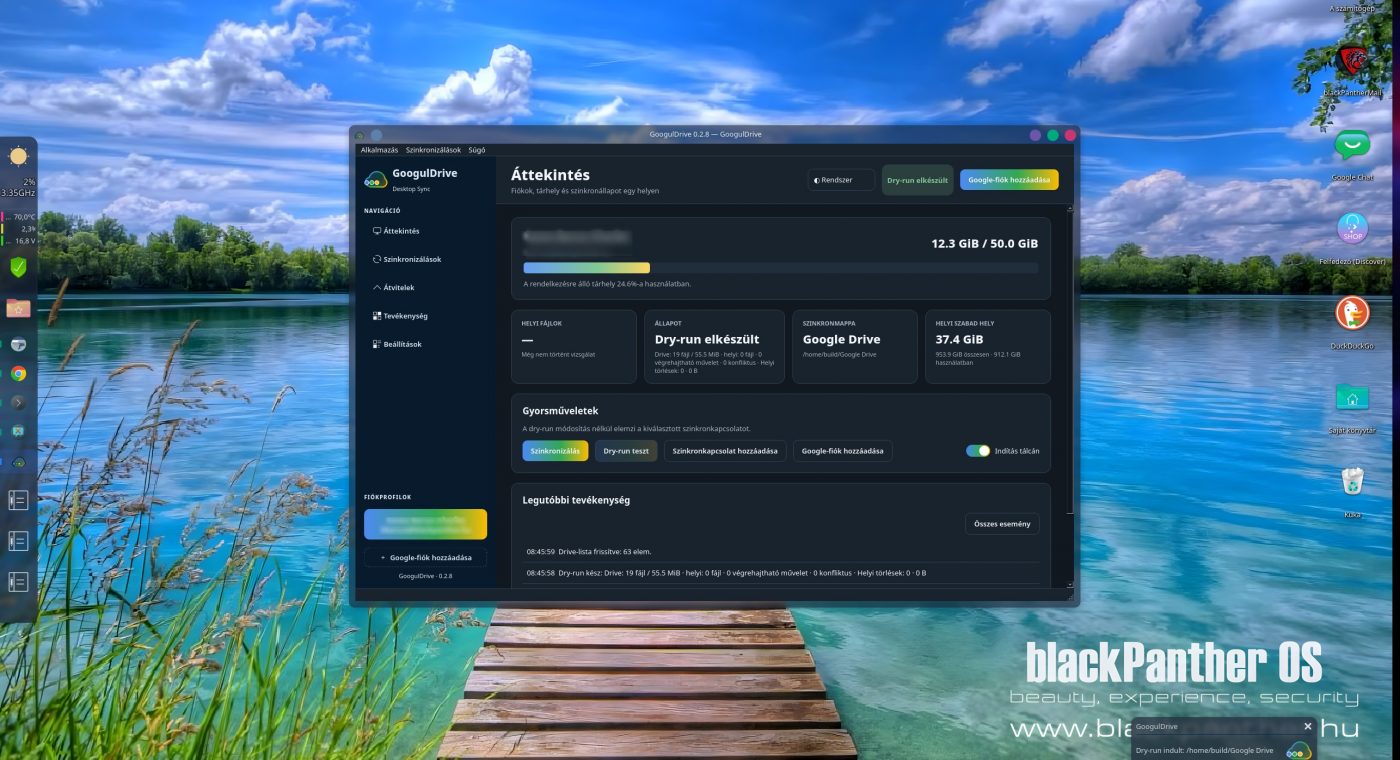Click the GoogulDrive cloud logo in sidebar

(x=376, y=179)
